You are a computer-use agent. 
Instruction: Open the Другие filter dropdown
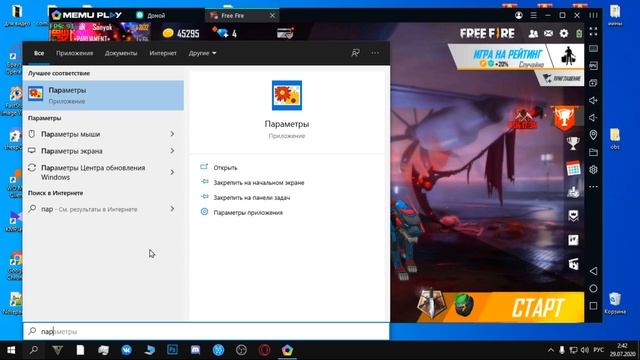click(x=202, y=53)
